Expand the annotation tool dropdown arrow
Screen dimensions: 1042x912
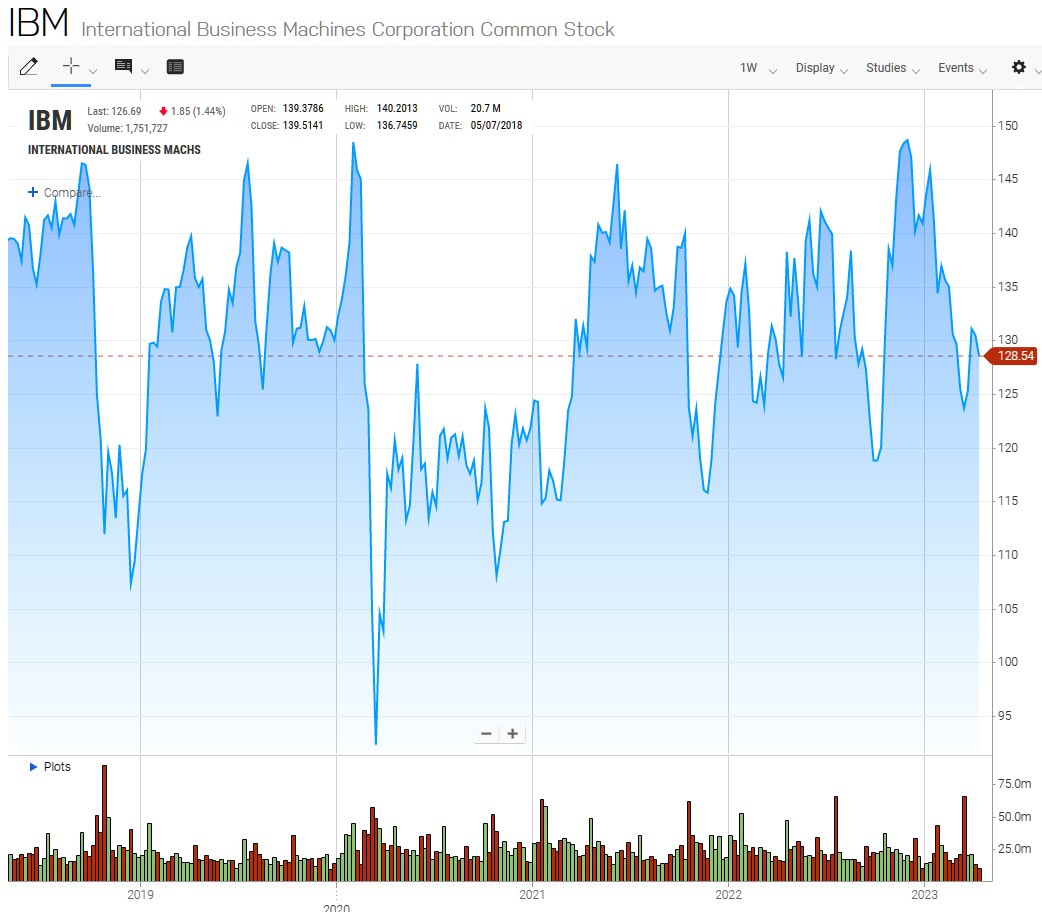[145, 71]
